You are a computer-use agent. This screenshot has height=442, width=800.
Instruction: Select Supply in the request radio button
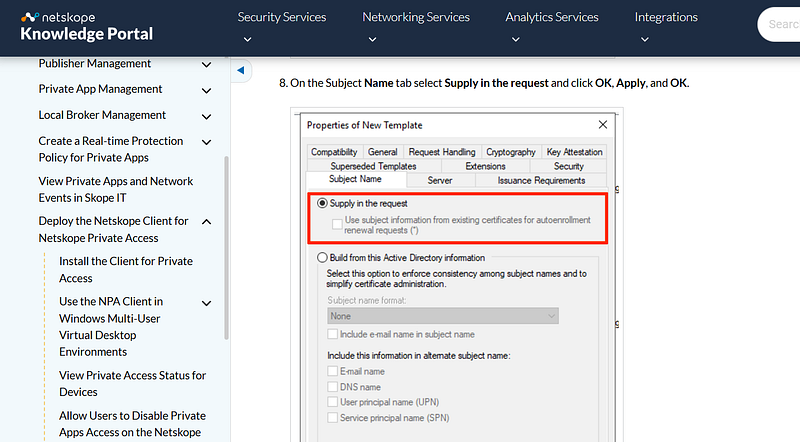pos(322,203)
